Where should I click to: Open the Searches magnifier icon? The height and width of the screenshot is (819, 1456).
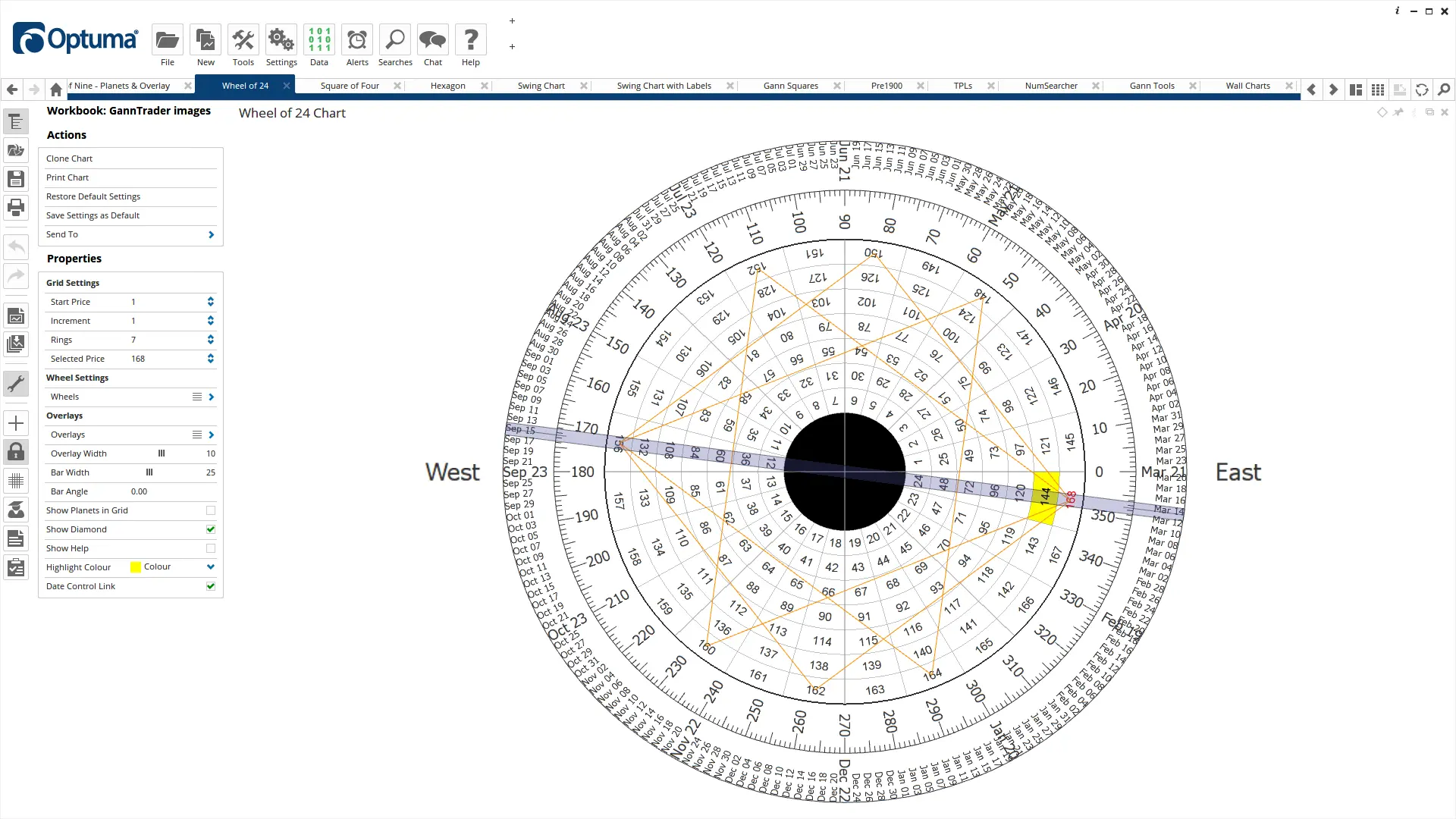[x=395, y=40]
